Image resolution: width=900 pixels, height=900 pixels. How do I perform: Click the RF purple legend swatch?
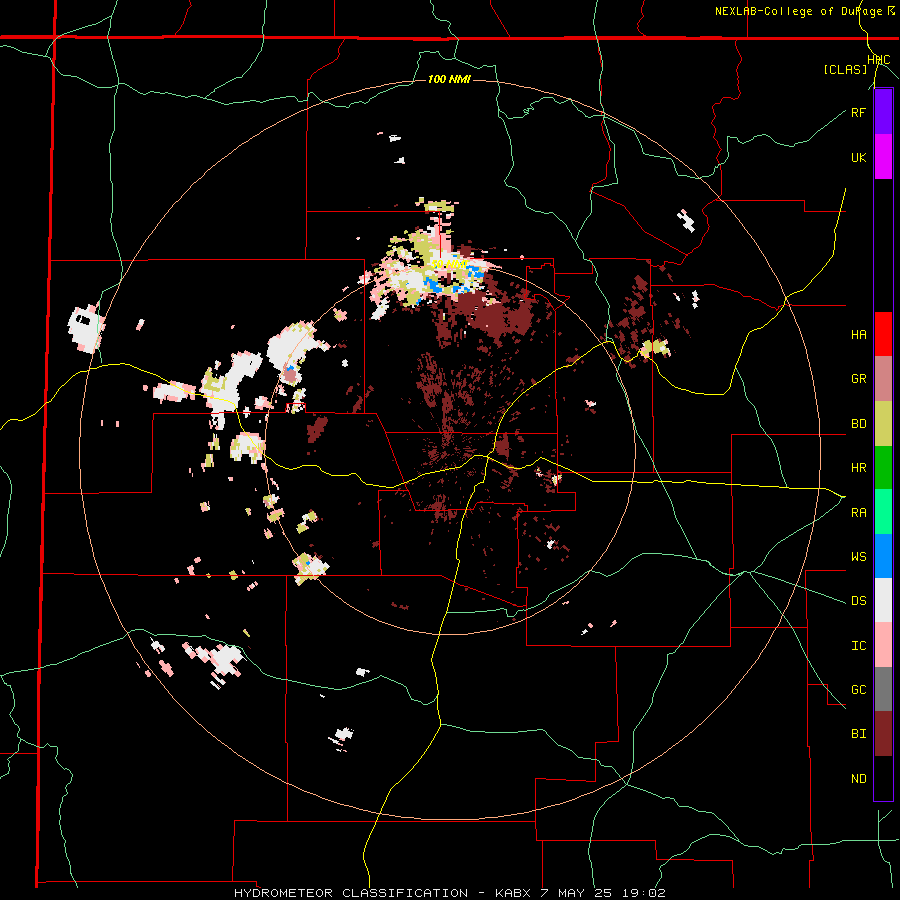(883, 112)
